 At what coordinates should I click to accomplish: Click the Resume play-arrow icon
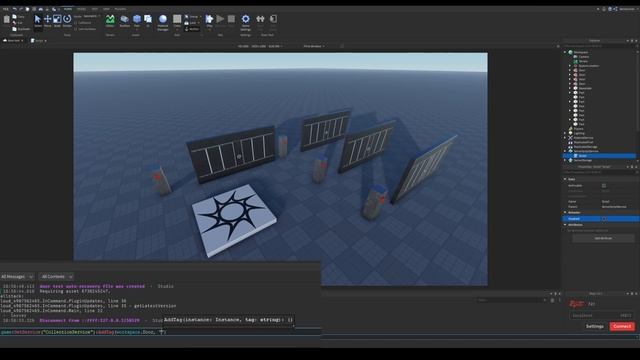click(x=220, y=19)
